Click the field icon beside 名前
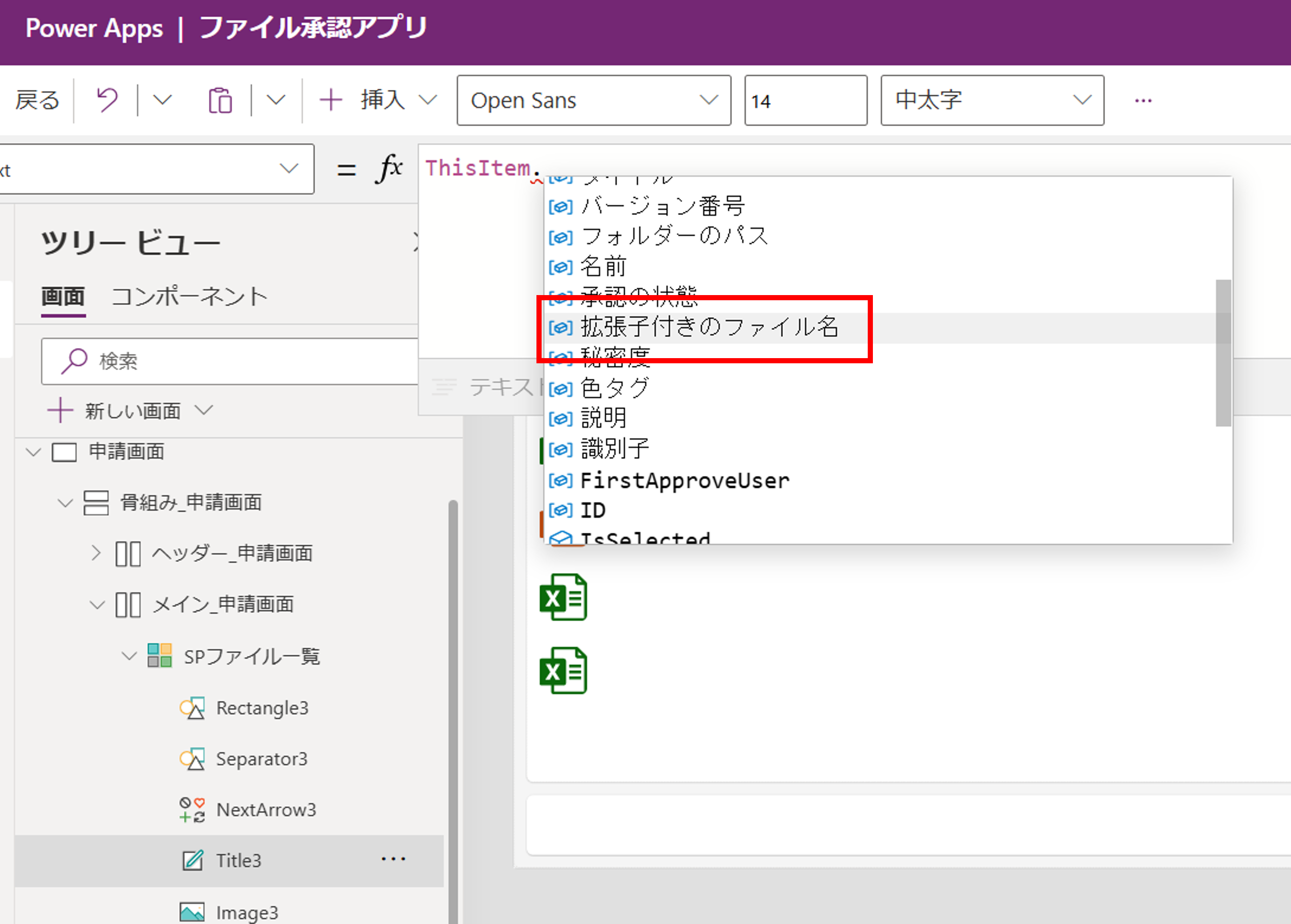This screenshot has width=1291, height=924. click(x=560, y=267)
